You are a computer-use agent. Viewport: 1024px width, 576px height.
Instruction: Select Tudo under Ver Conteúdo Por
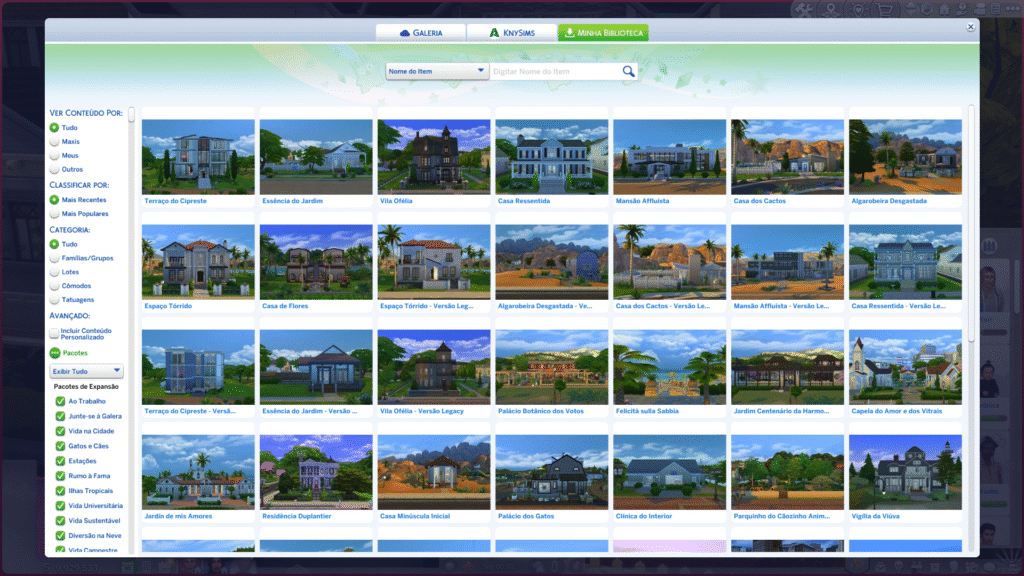(54, 128)
